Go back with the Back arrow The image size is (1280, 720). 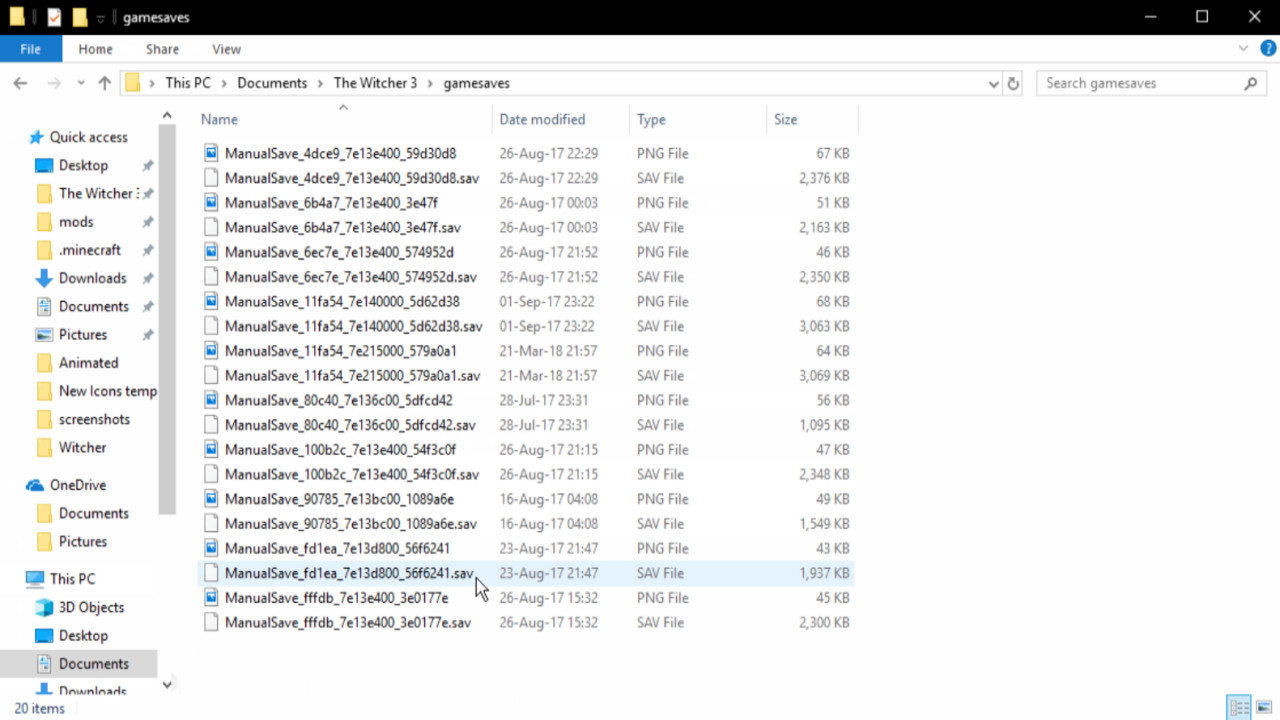pos(20,83)
